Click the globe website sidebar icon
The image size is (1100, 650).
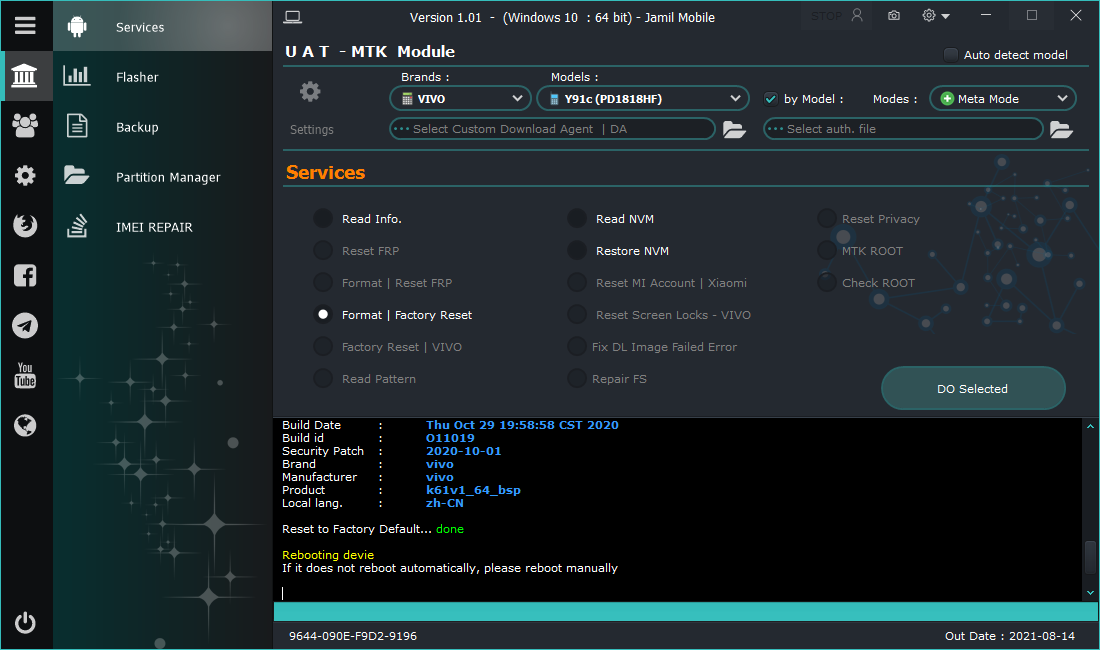click(25, 425)
